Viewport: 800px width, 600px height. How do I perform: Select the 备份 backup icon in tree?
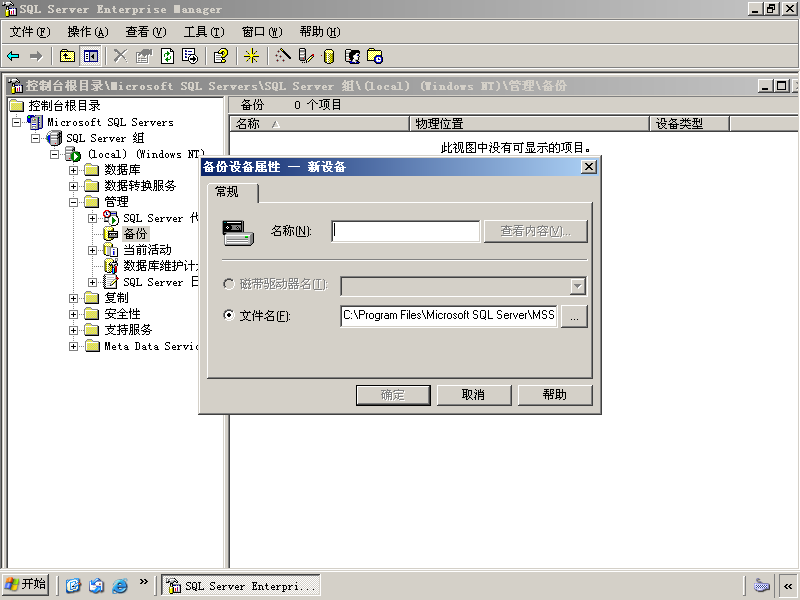click(111, 234)
